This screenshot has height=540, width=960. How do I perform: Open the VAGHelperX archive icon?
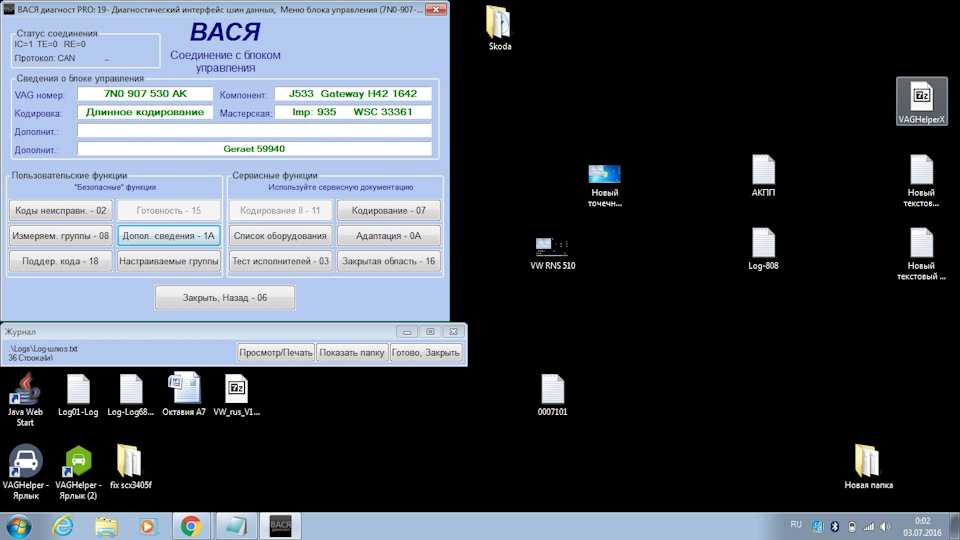pyautogui.click(x=921, y=98)
